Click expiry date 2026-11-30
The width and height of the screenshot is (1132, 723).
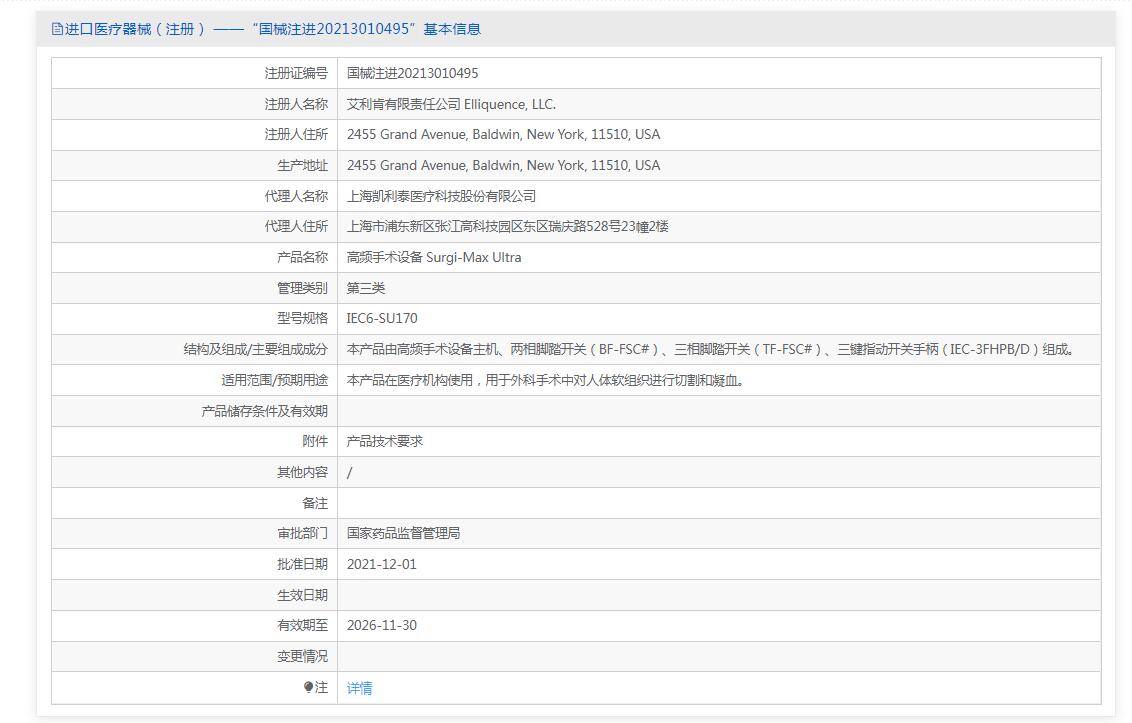[x=382, y=625]
